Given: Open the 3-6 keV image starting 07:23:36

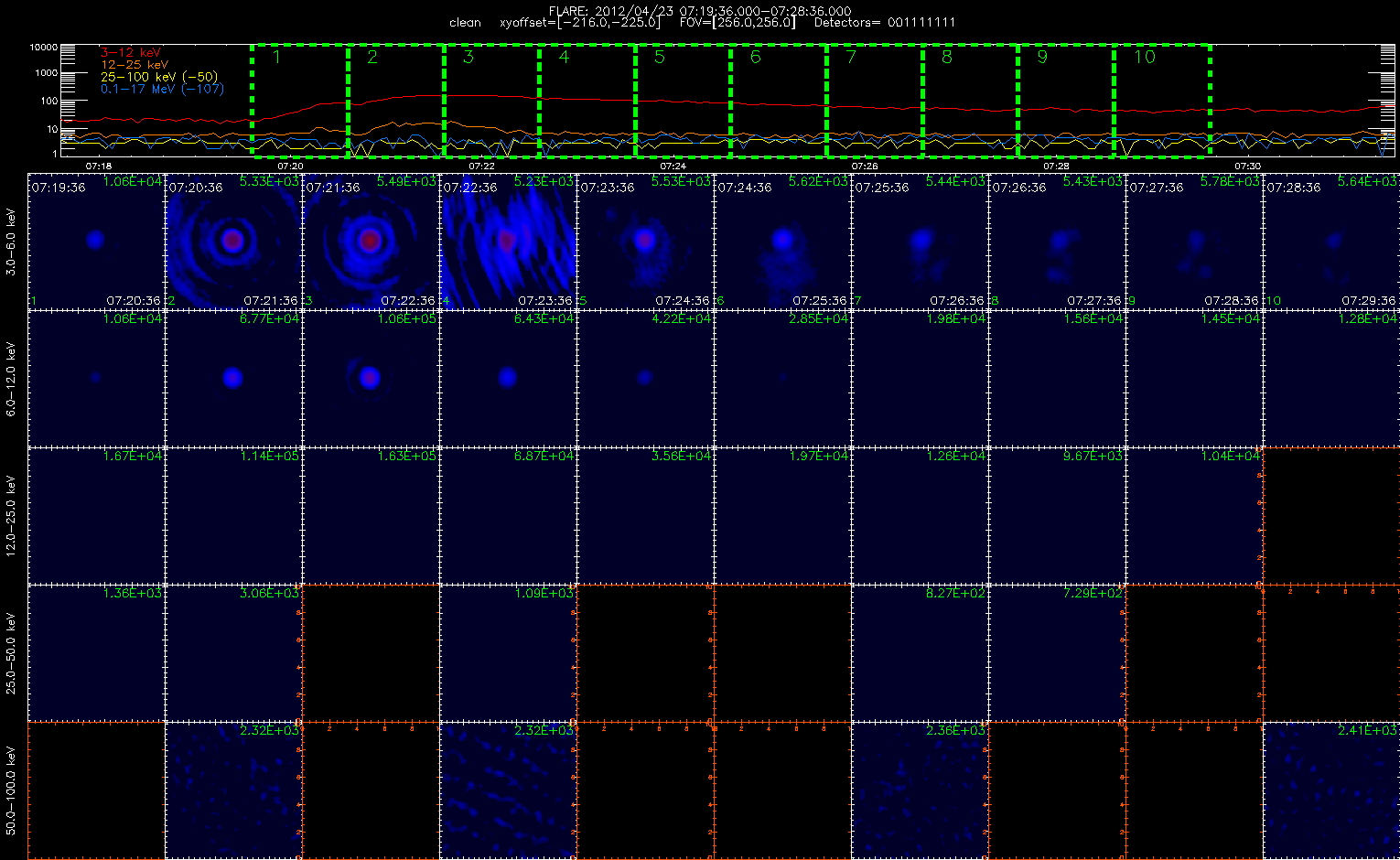Looking at the screenshot, I should 645,241.
